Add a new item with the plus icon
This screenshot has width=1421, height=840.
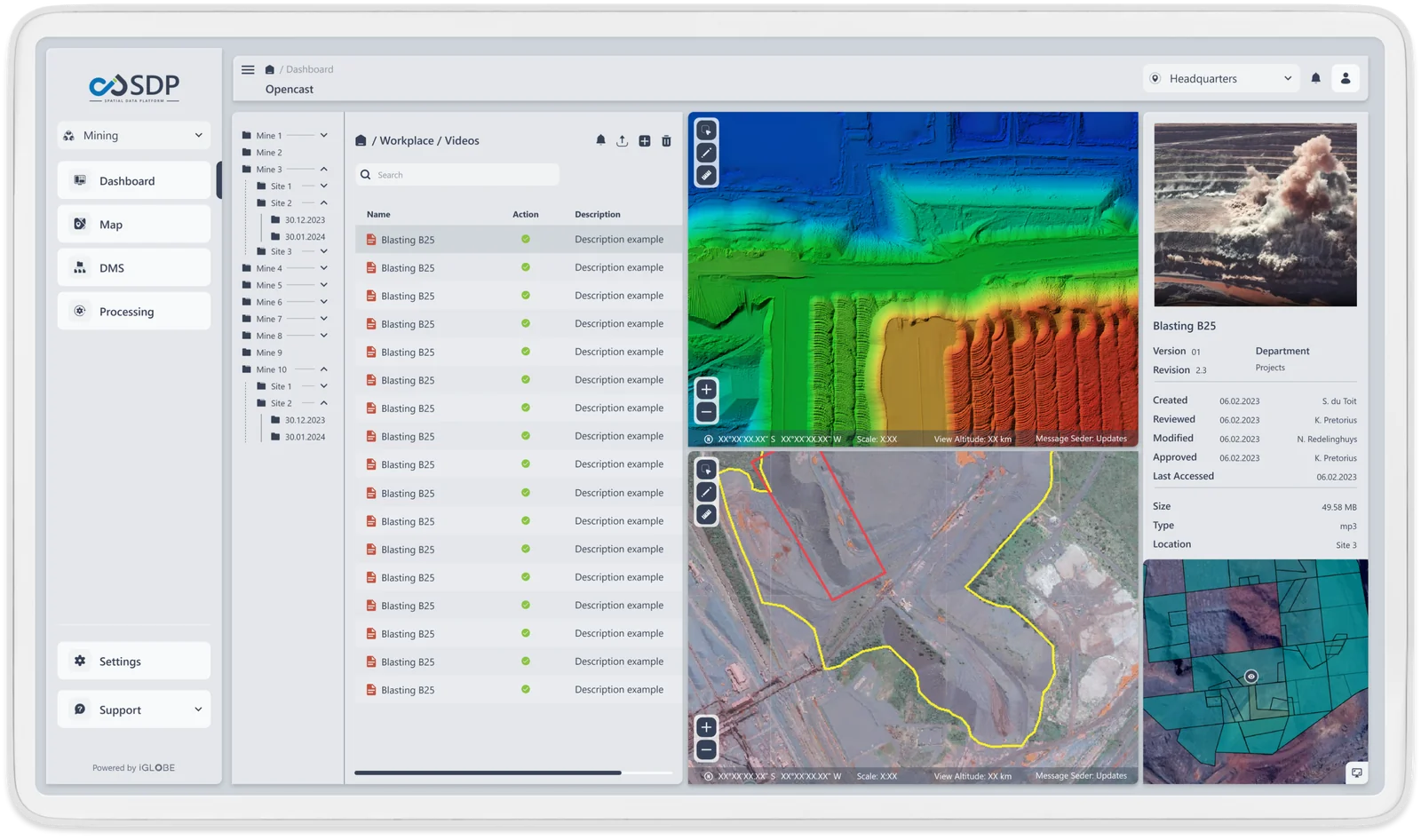(x=644, y=140)
